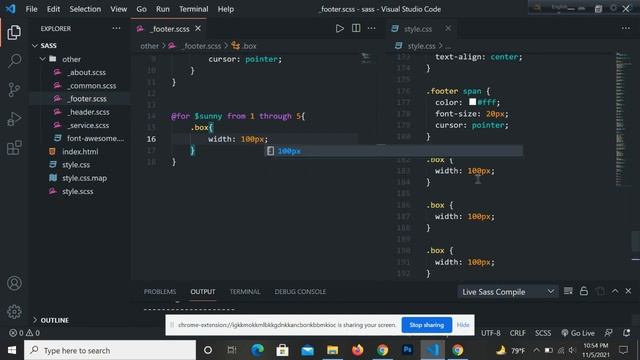Open the Manage gear icon
This screenshot has height=360, width=640.
14,312
